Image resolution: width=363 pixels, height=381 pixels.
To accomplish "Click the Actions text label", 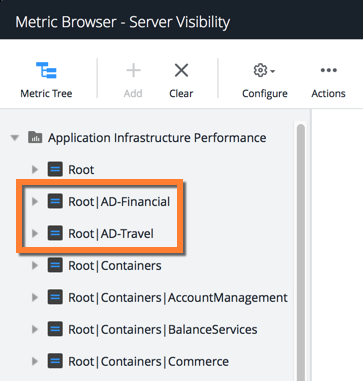I will point(328,93).
